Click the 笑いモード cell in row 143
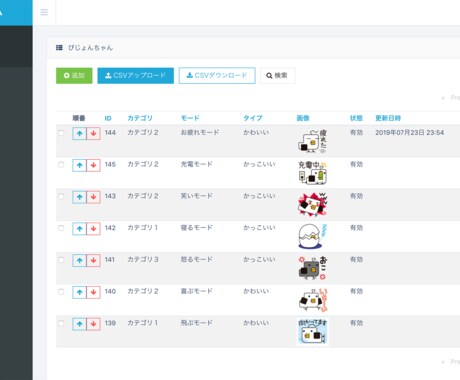This screenshot has width=460, height=380. tap(197, 196)
